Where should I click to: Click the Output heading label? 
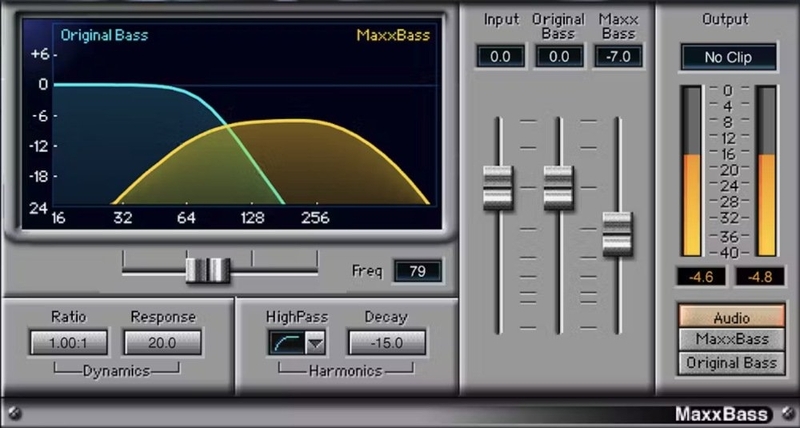(x=725, y=19)
